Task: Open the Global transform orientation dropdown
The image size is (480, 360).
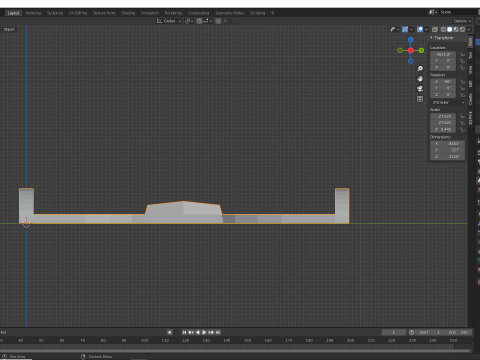Action: (x=169, y=21)
